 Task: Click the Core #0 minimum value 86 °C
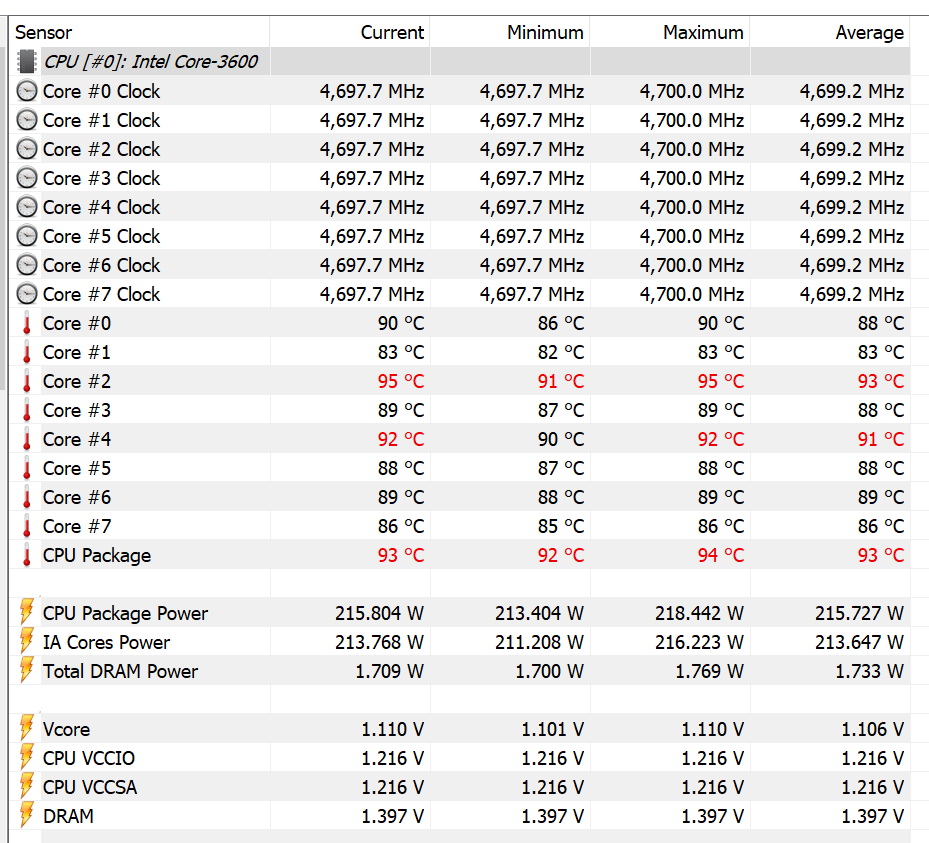(561, 323)
